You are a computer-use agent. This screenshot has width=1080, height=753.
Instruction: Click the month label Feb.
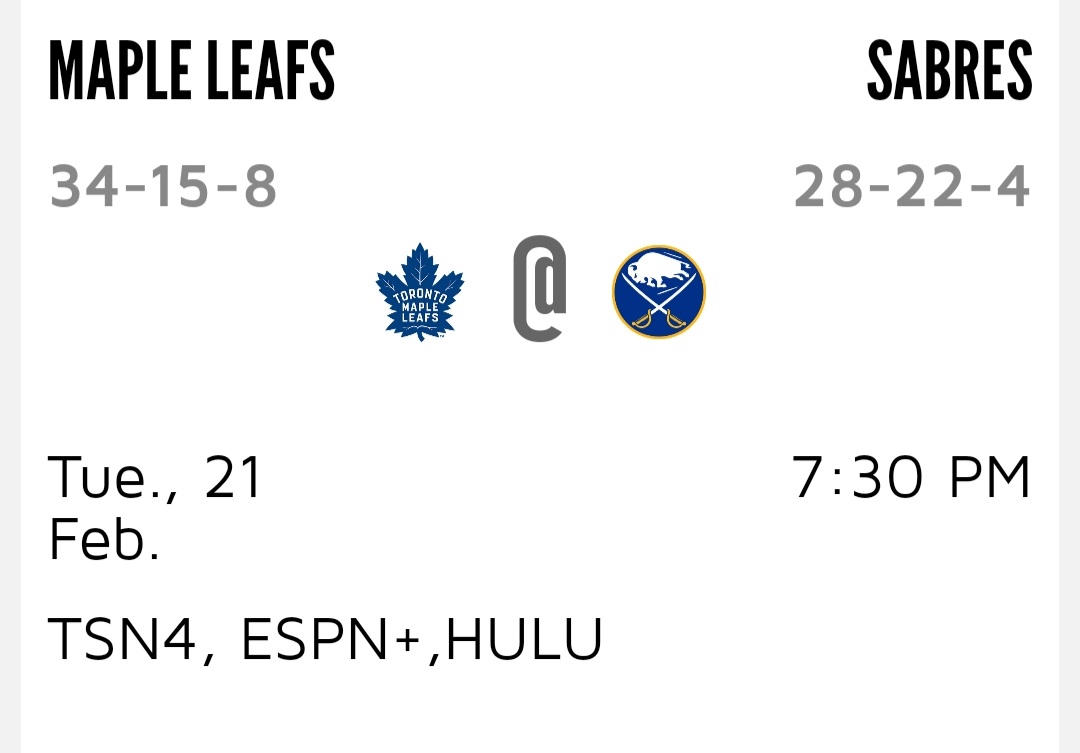(104, 540)
